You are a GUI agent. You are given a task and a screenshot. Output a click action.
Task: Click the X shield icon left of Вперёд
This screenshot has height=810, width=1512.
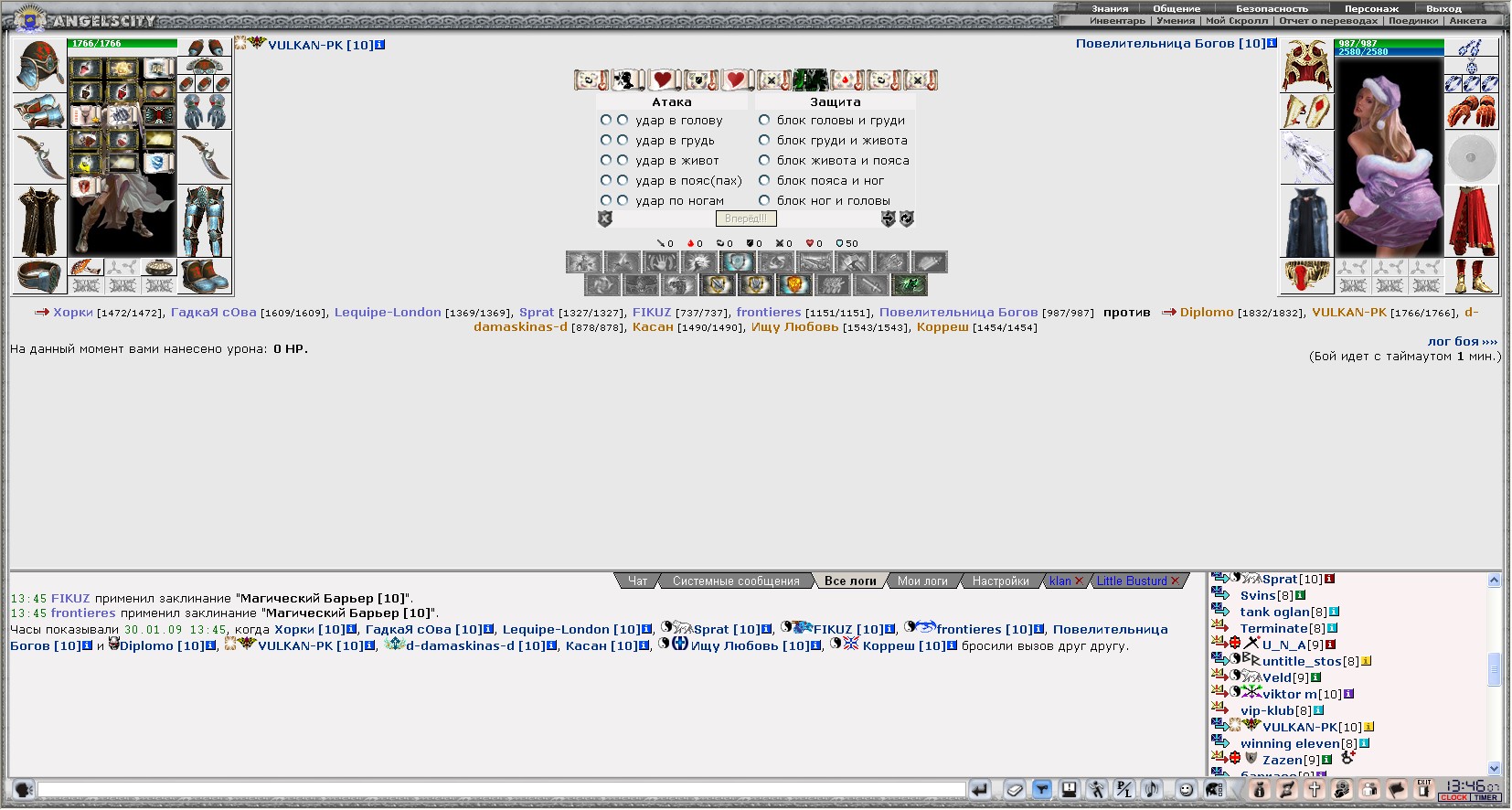[604, 218]
